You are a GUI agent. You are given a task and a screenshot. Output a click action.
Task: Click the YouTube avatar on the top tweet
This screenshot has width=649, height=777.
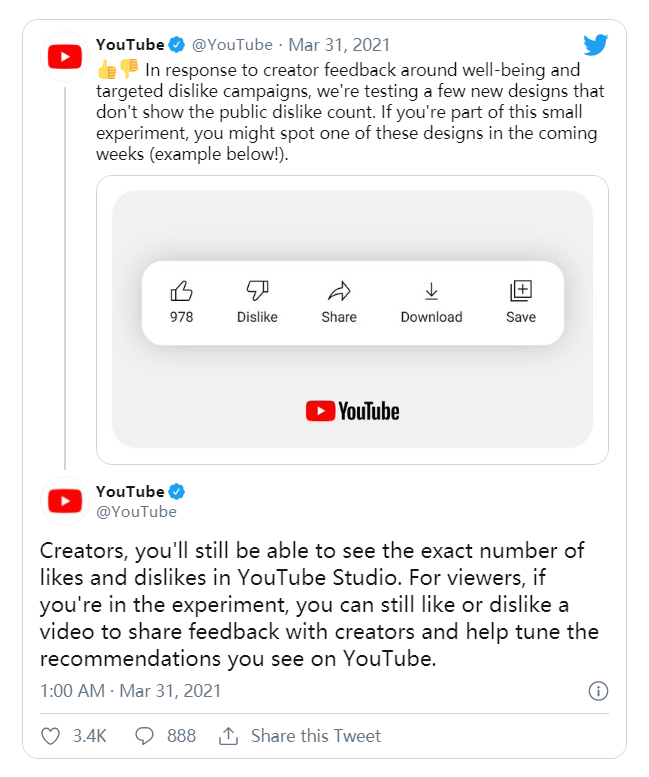(65, 57)
